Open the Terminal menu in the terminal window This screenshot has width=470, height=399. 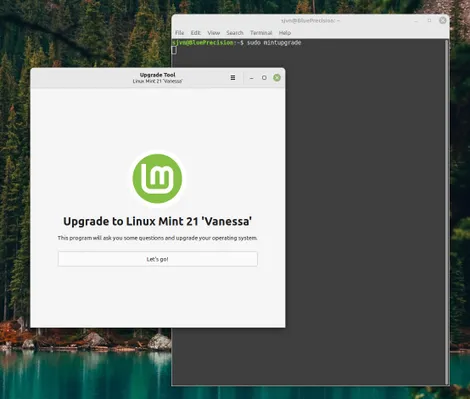(x=261, y=33)
